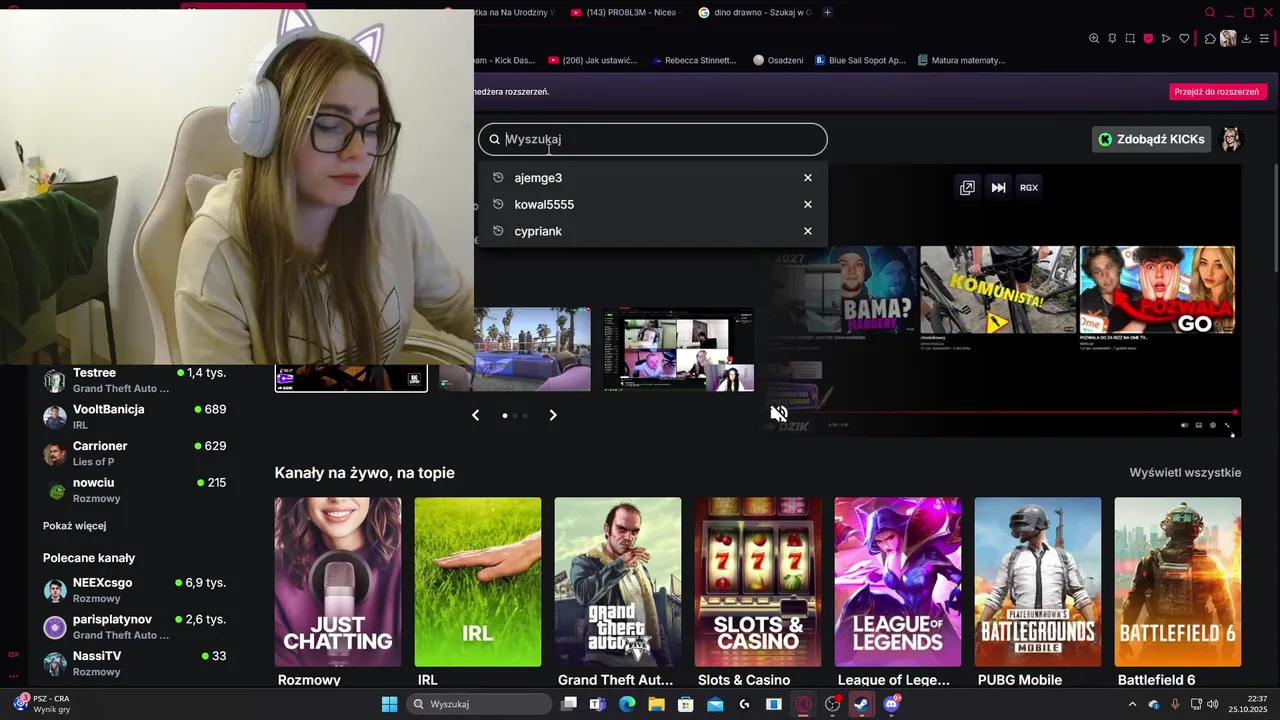The image size is (1280, 720).
Task: Go to next carousel slide
Action: (x=553, y=415)
